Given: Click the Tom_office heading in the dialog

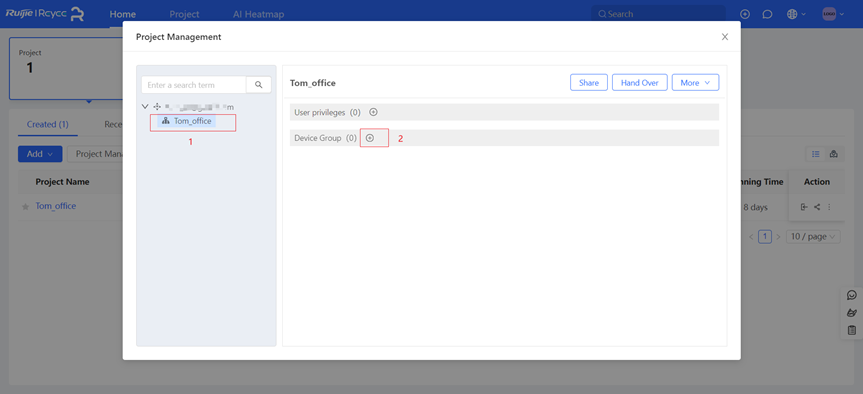Looking at the screenshot, I should (313, 83).
